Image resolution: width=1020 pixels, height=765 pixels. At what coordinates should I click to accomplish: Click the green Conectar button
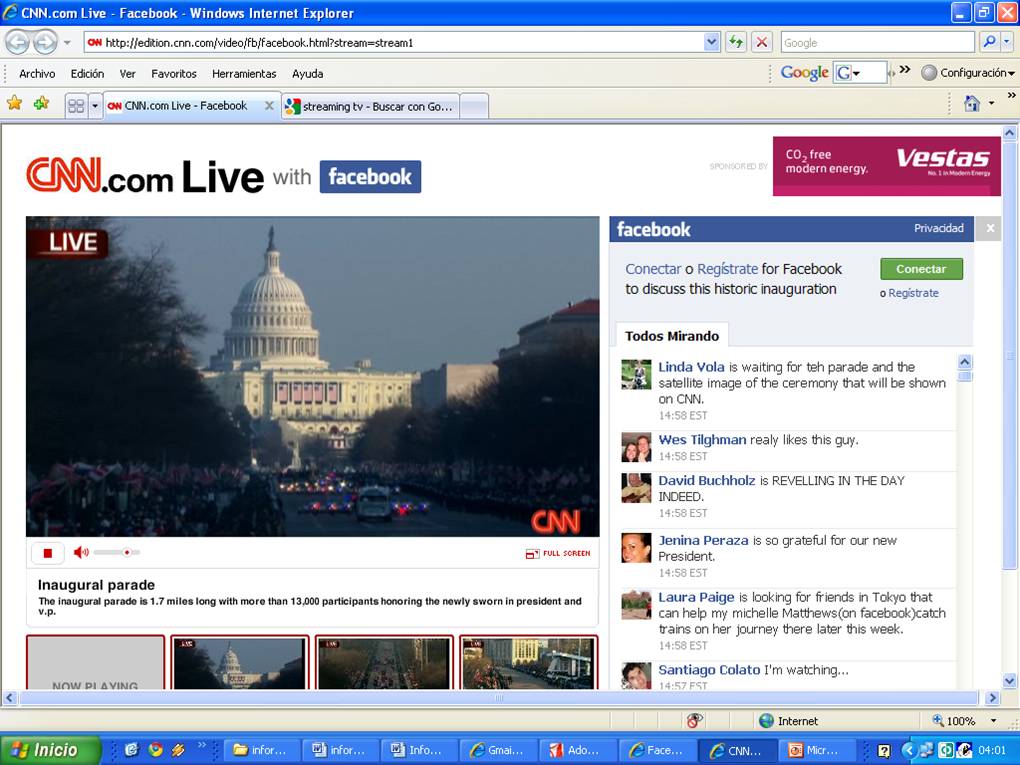[921, 269]
